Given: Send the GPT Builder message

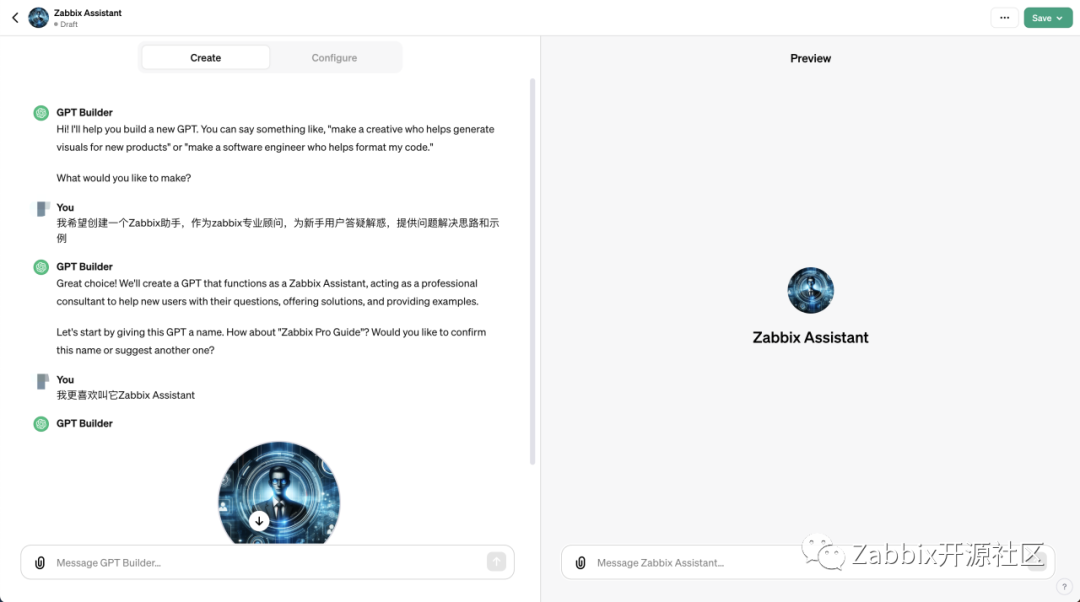Looking at the screenshot, I should pos(496,562).
